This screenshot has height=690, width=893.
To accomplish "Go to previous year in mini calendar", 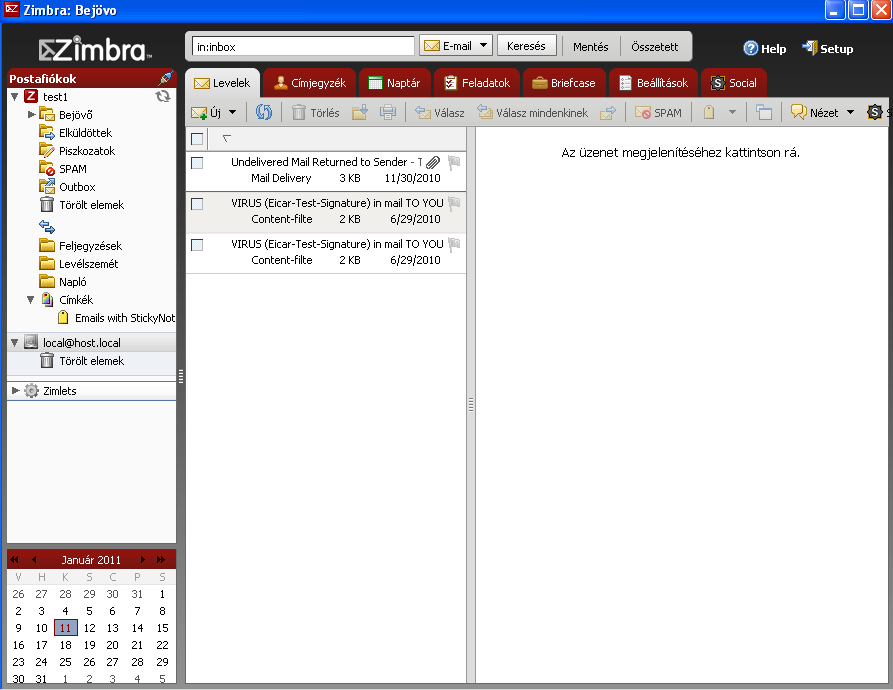I will point(15,560).
